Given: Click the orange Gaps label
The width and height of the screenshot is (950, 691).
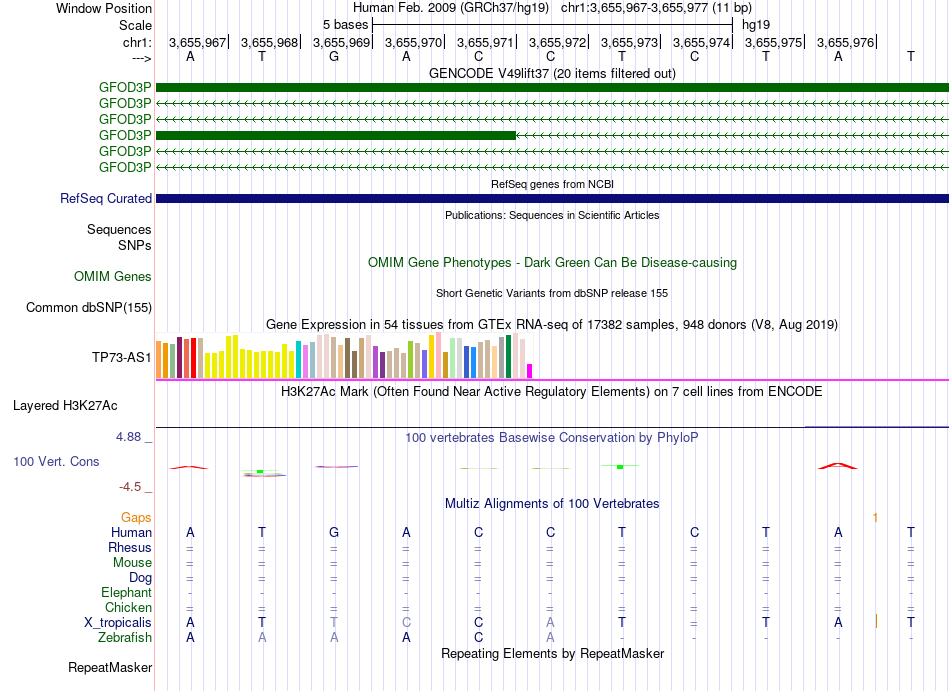Looking at the screenshot, I should (x=136, y=517).
